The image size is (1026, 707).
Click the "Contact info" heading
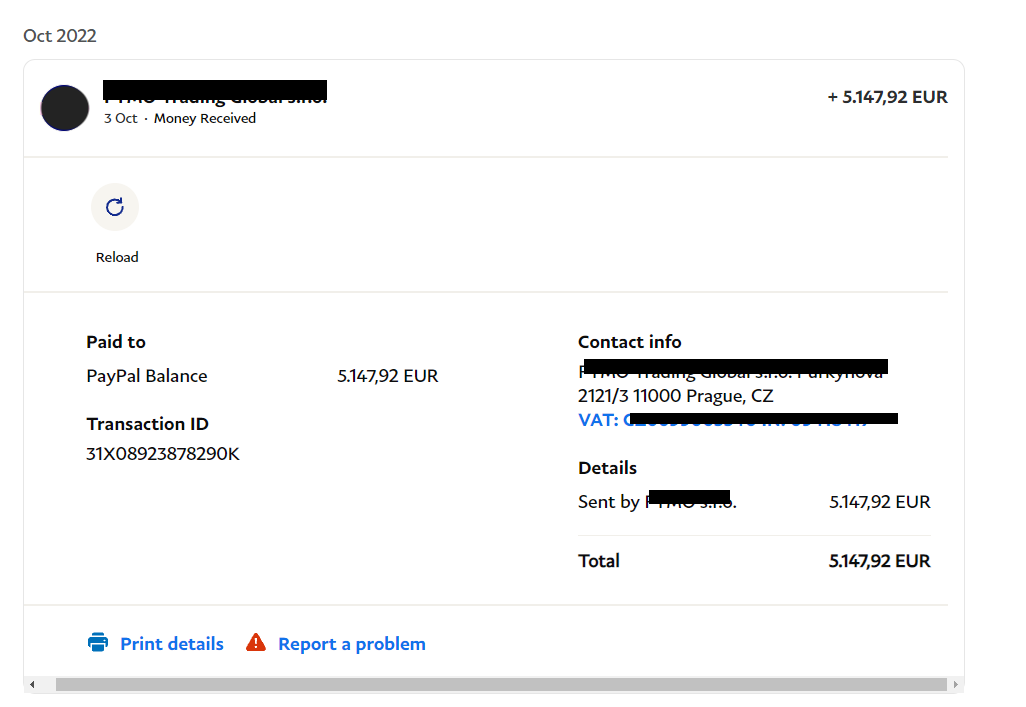(629, 342)
